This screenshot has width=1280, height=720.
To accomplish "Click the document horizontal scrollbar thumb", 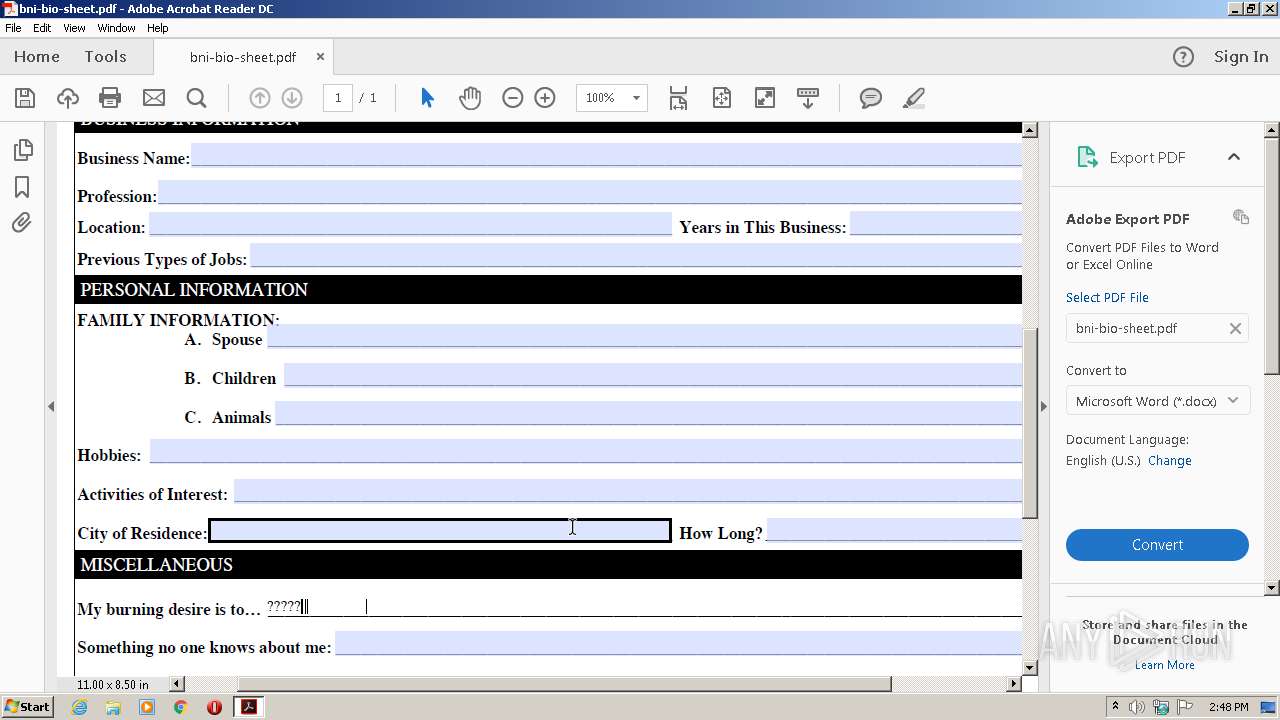I will [x=564, y=684].
